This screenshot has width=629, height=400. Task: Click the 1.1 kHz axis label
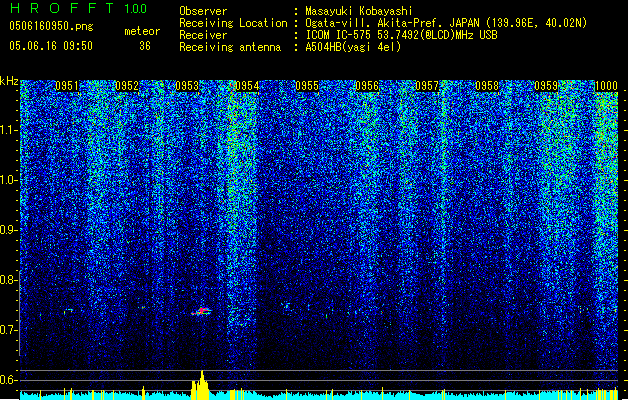point(9,130)
